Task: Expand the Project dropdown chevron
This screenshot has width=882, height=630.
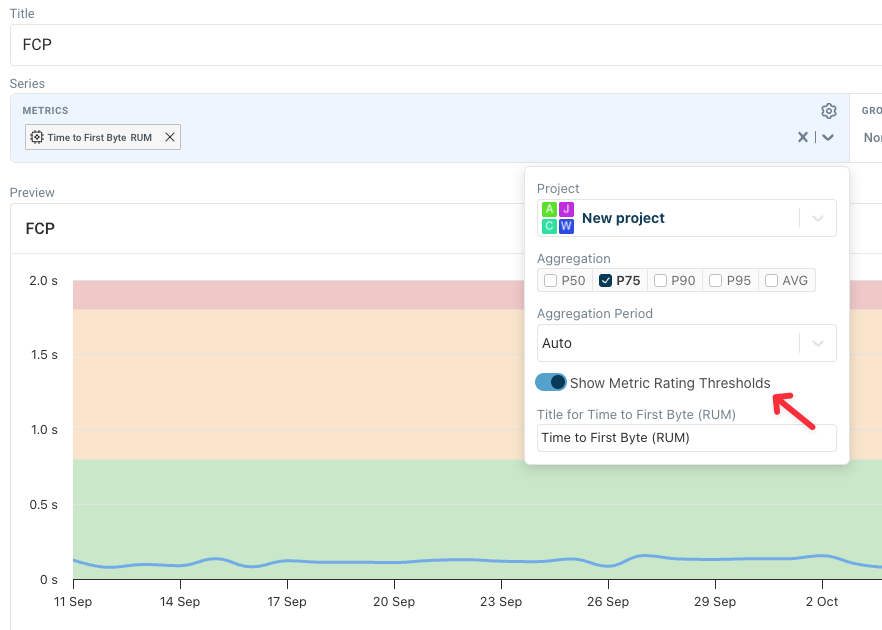Action: [x=818, y=218]
